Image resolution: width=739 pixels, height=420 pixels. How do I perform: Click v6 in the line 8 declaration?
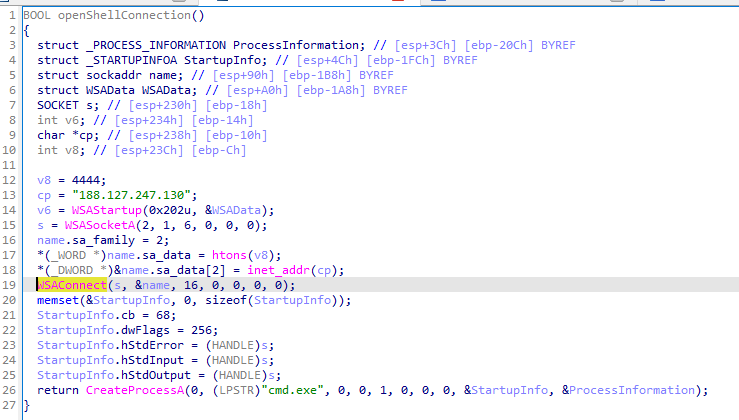click(72, 120)
